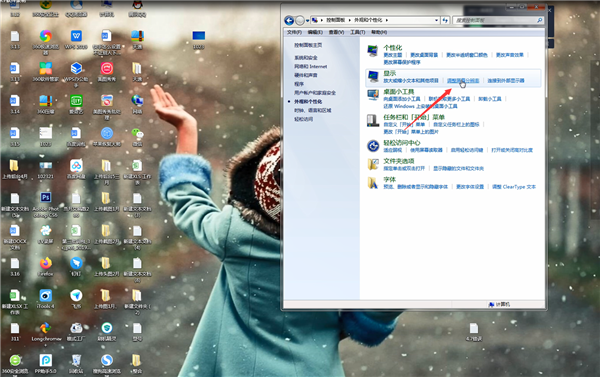Click the 调整 ClearType 文本 link
This screenshot has height=377, width=600.
tap(514, 187)
